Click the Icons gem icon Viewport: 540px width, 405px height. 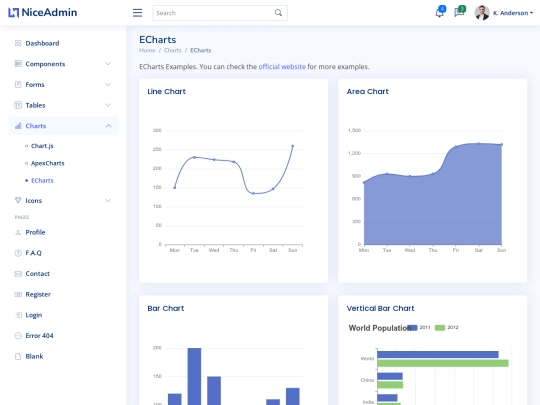18,200
